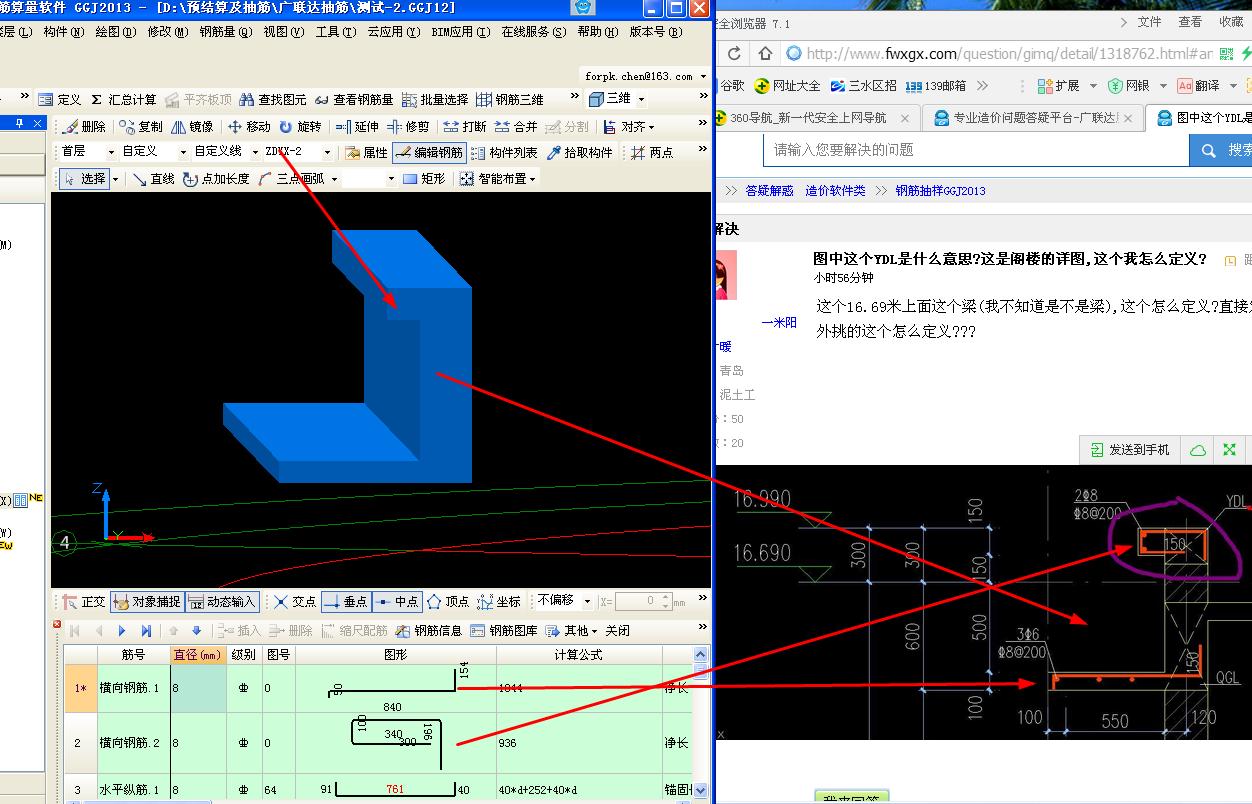
Task: Select the 复制 copy tool
Action: pos(141,126)
